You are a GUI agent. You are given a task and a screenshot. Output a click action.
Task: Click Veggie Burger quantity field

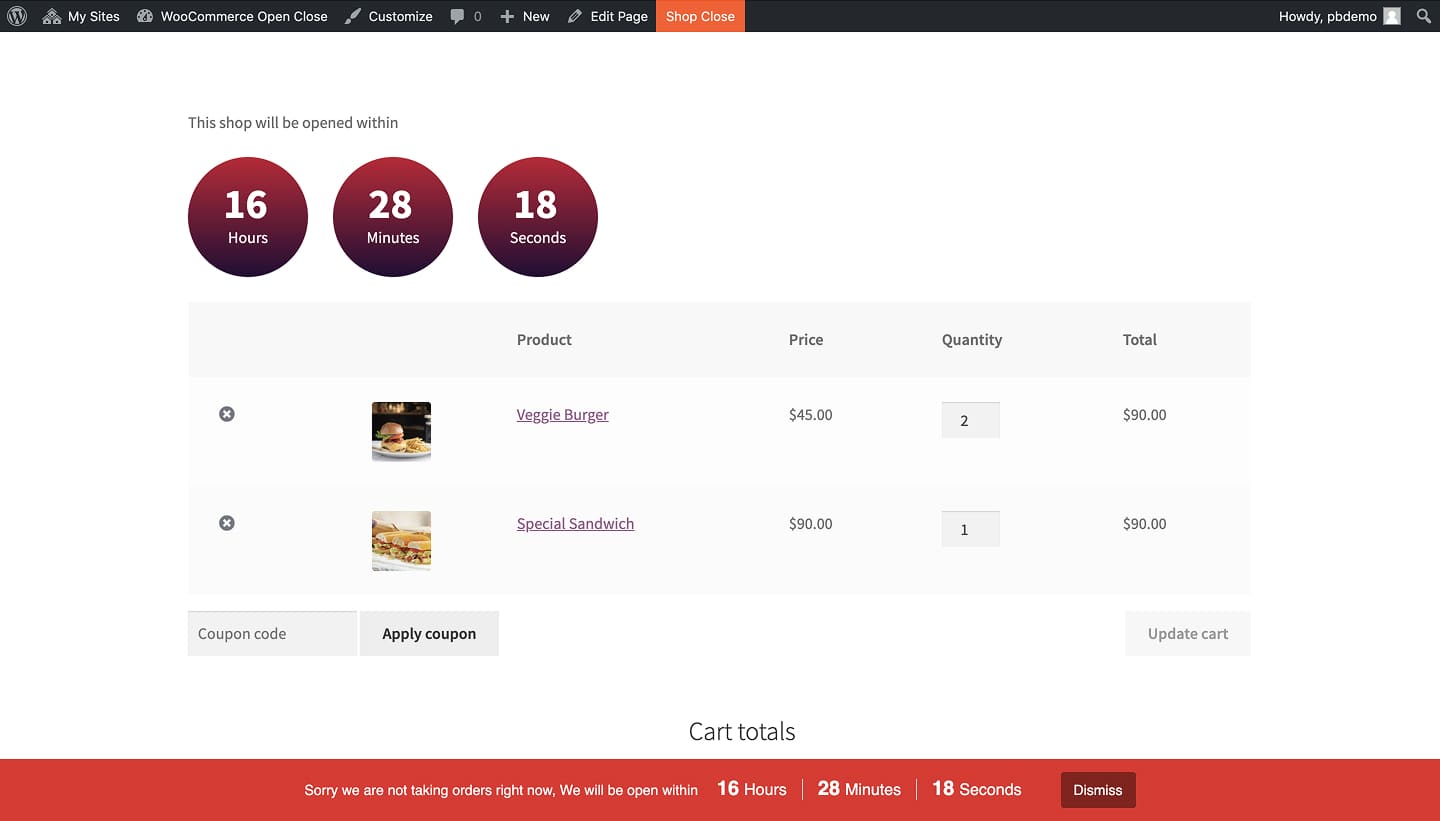pyautogui.click(x=971, y=420)
